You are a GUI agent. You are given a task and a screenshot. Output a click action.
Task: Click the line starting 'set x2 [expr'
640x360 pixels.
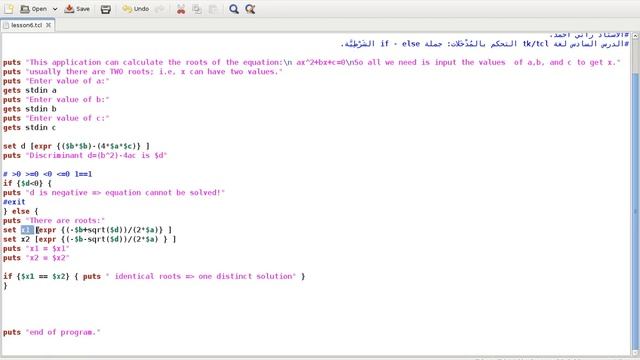pyautogui.click(x=89, y=239)
